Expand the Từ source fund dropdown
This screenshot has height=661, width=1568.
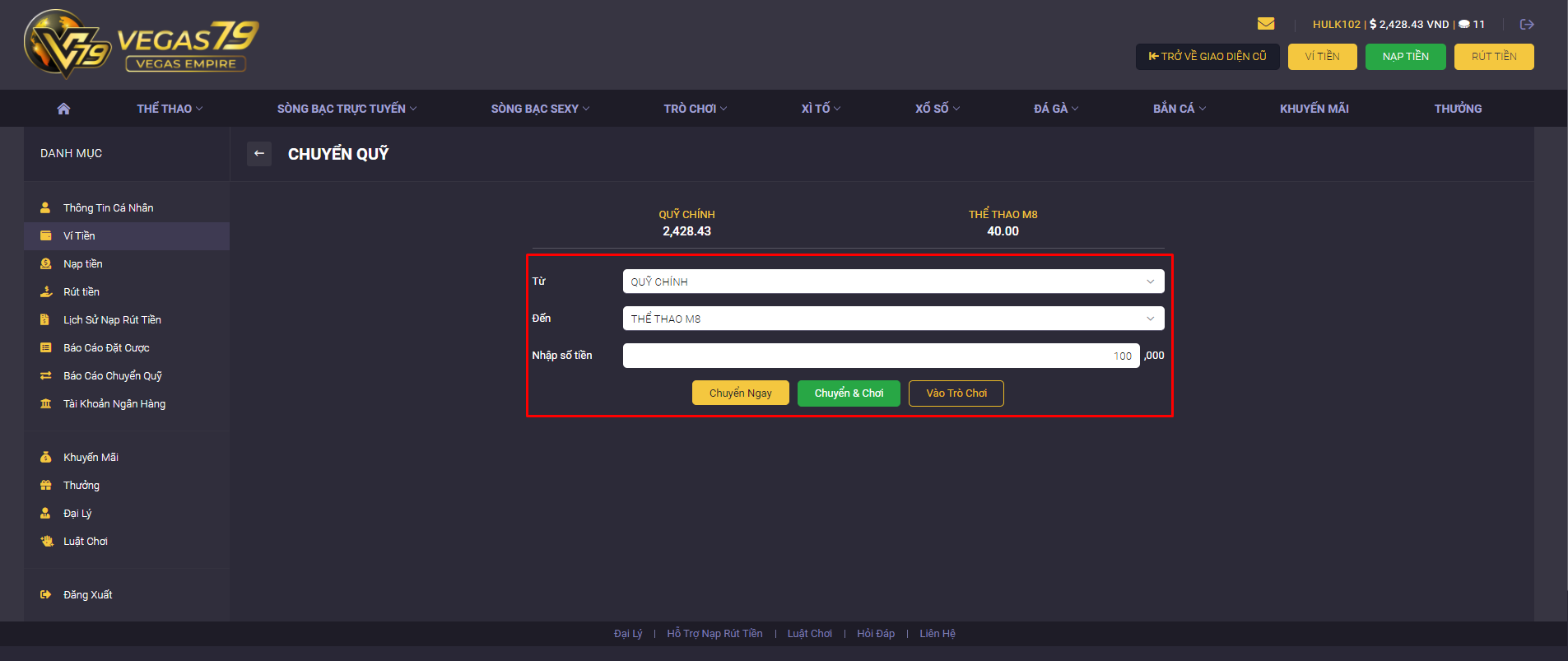[x=893, y=282]
